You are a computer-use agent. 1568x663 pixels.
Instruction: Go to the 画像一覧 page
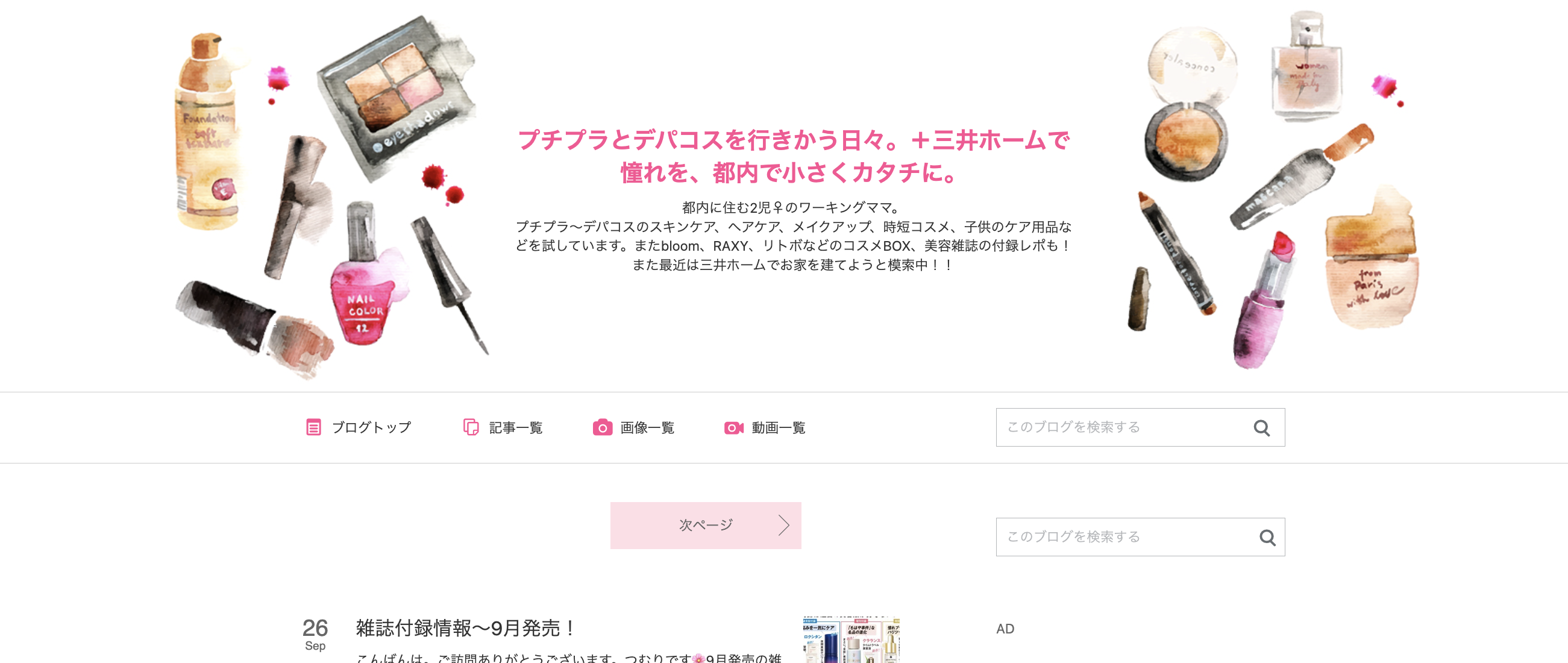pyautogui.click(x=634, y=427)
